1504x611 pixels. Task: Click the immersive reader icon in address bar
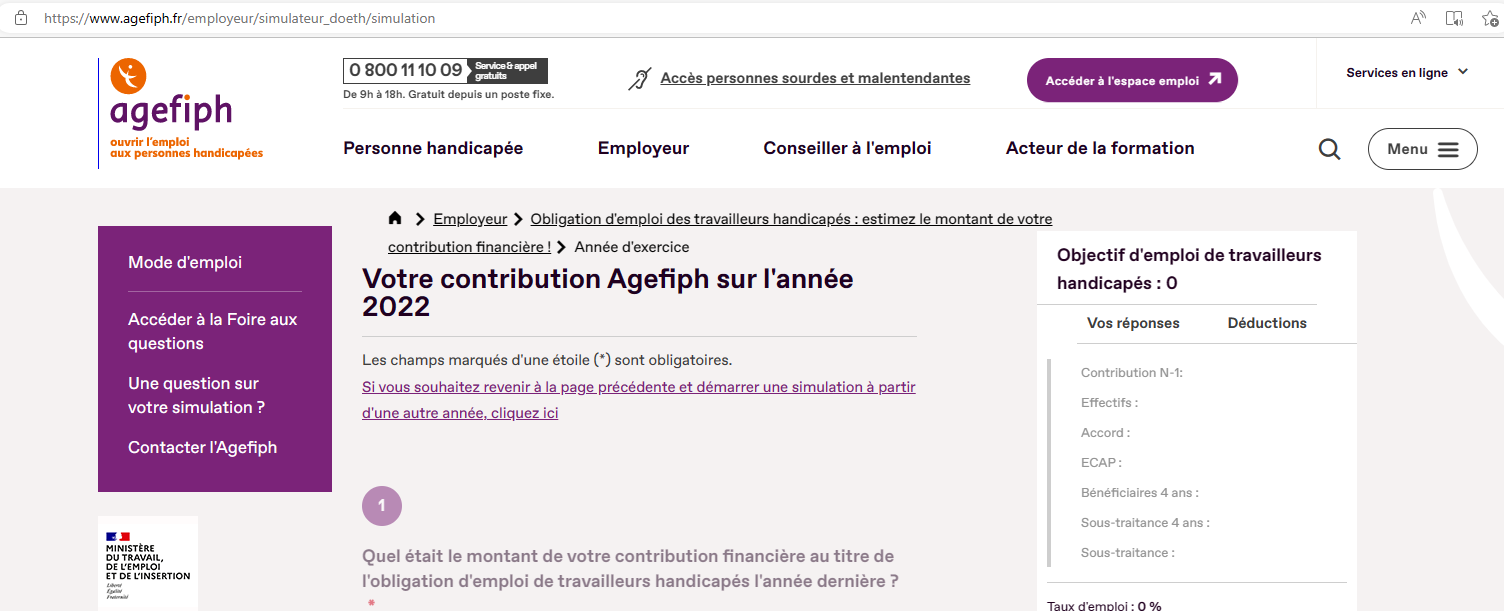(x=1454, y=18)
